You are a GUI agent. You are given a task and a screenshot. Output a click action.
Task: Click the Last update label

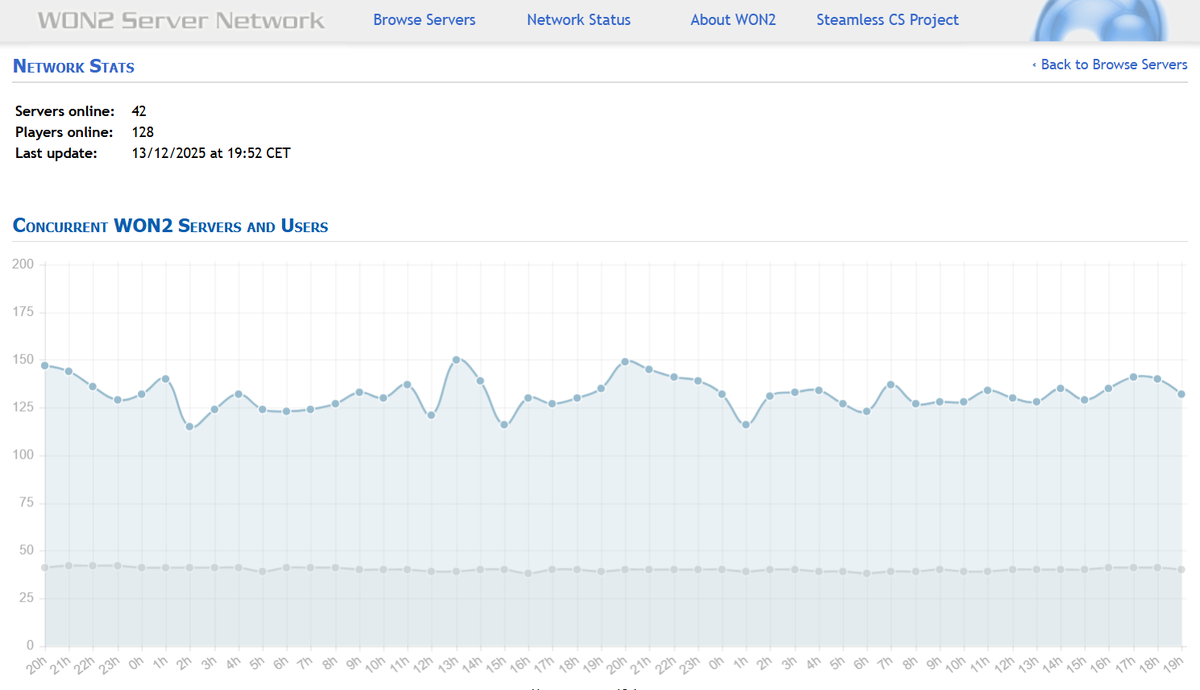pos(56,153)
